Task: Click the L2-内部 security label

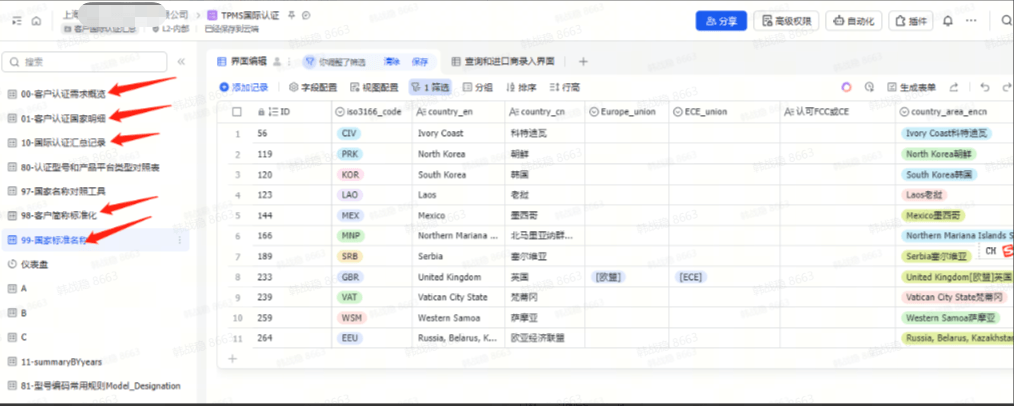Action: click(171, 29)
